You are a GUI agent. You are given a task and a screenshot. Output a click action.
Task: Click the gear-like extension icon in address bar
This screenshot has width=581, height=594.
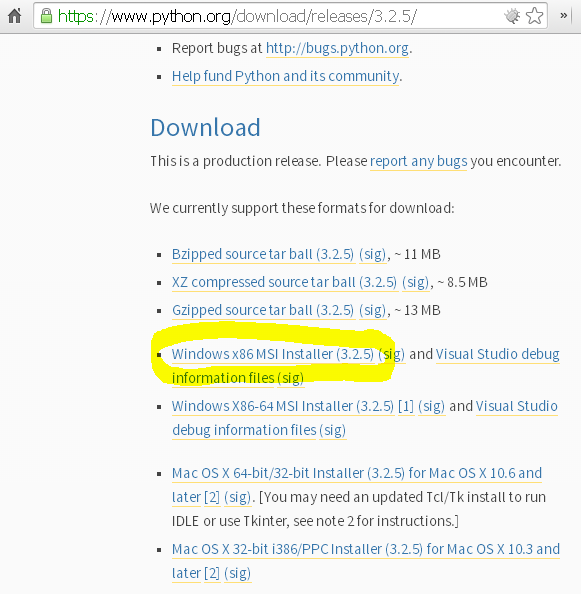512,16
